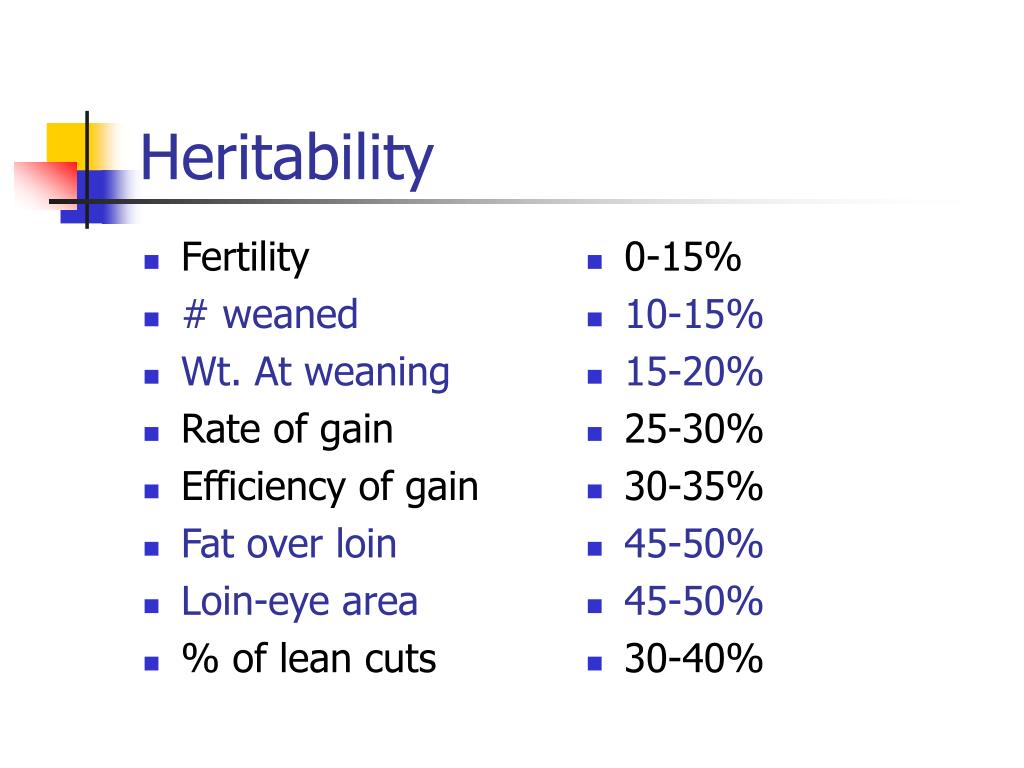Click the 30-40% value
Screen dimensions: 1024x768
pyautogui.click(x=694, y=658)
